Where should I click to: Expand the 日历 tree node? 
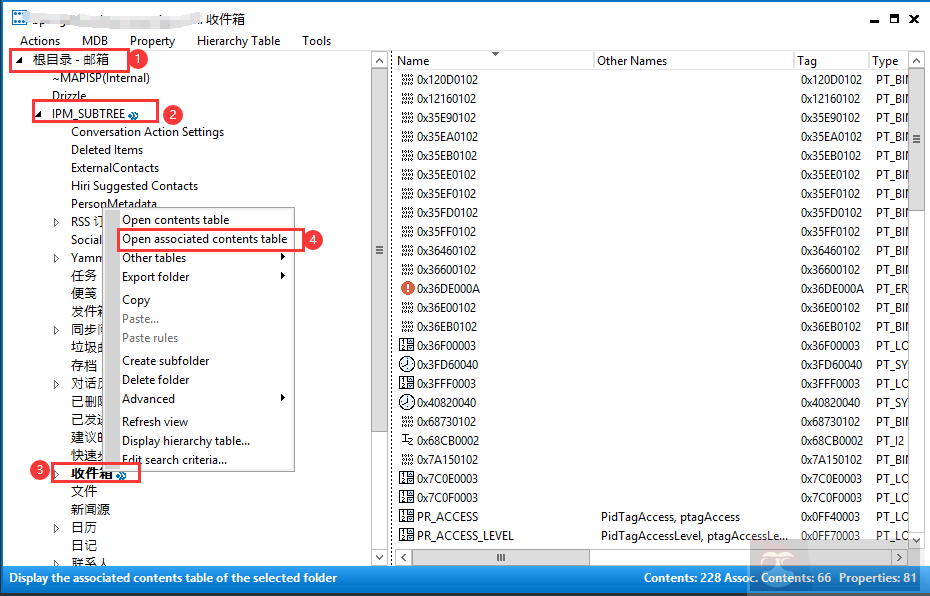click(57, 527)
